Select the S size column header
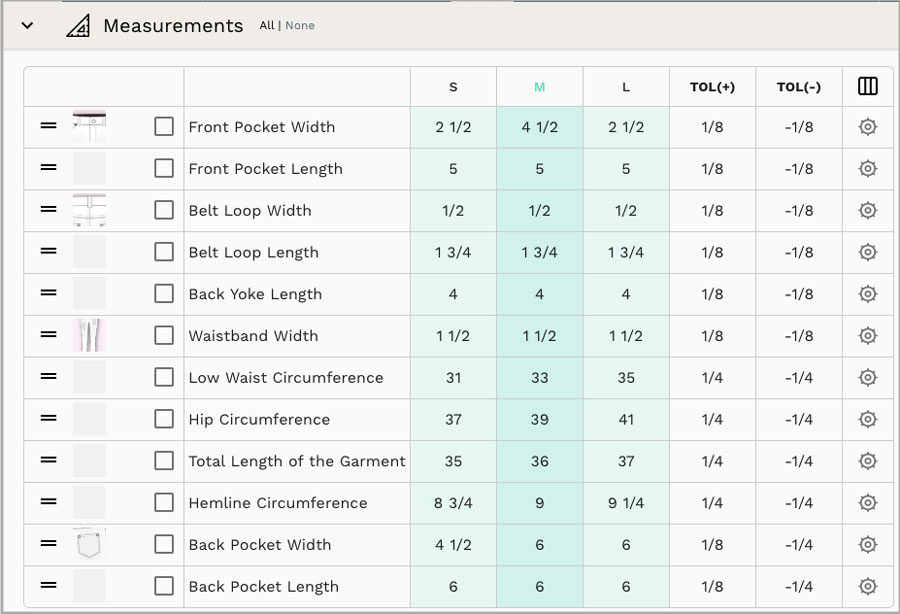This screenshot has height=614, width=900. tap(453, 87)
